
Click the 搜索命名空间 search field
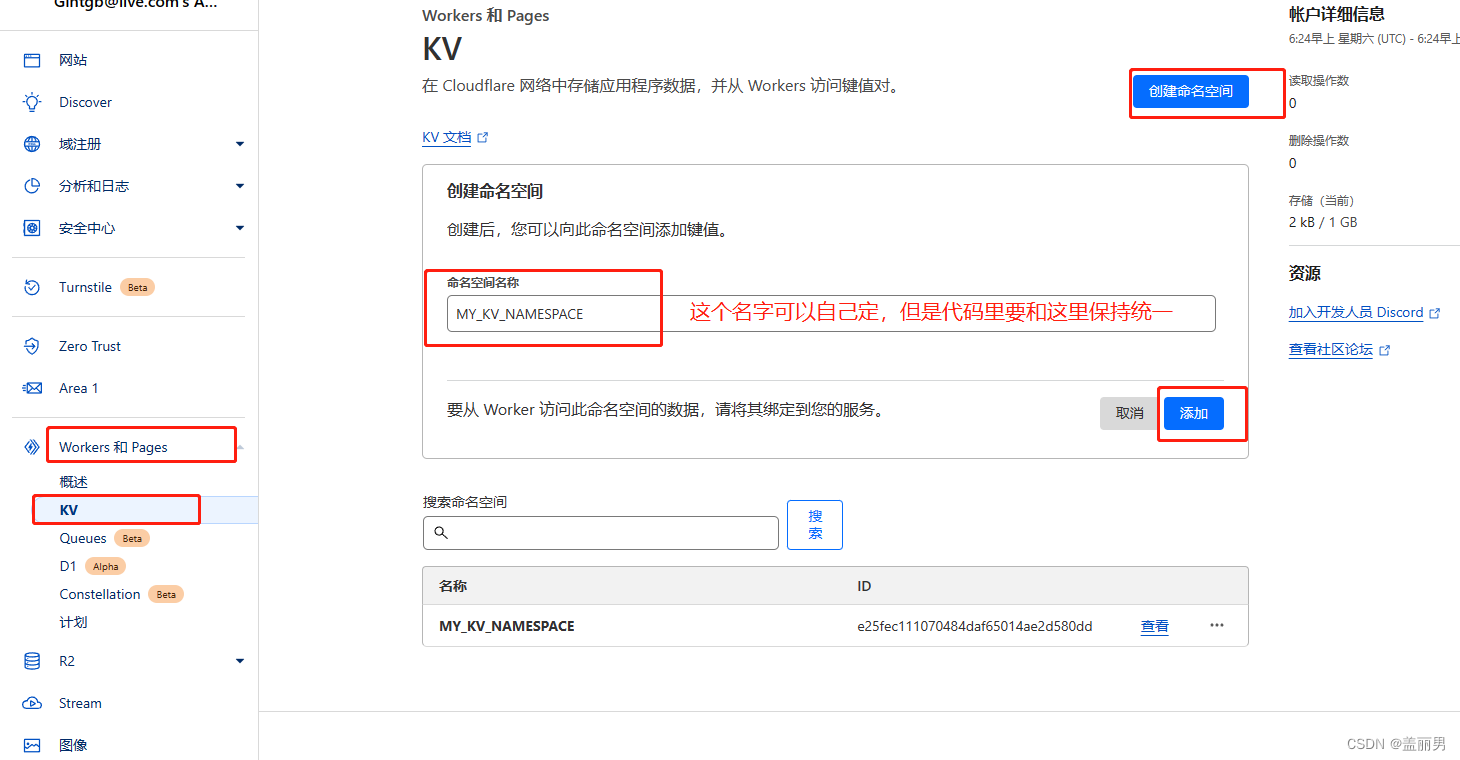(x=600, y=533)
